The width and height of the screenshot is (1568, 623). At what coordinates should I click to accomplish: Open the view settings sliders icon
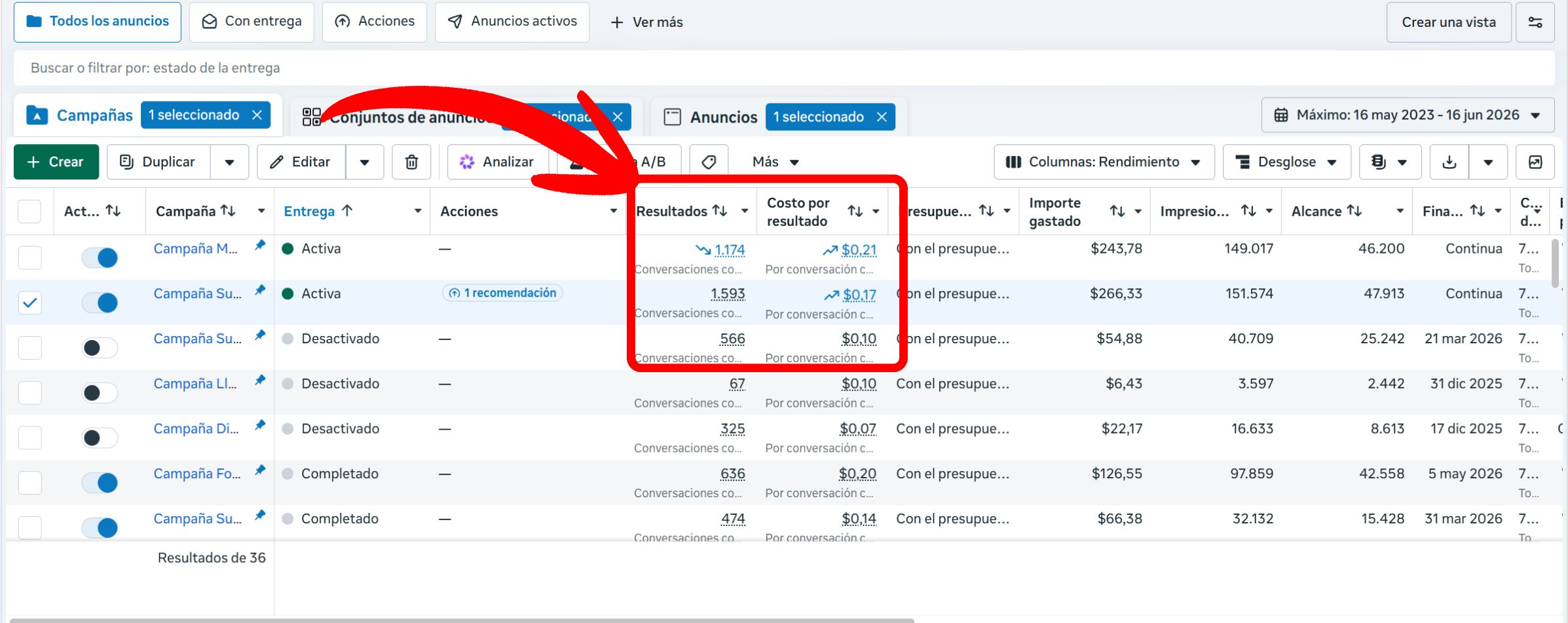pyautogui.click(x=1535, y=22)
